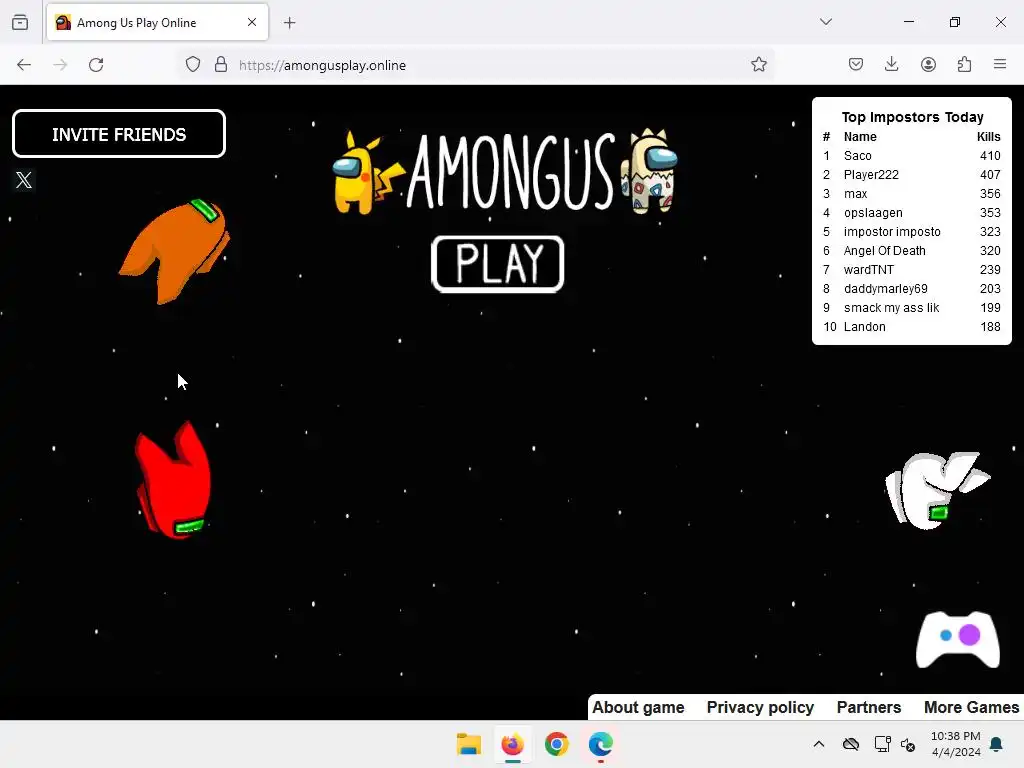Expand the List all tabs dropdown arrow
This screenshot has width=1024, height=768.
(826, 22)
